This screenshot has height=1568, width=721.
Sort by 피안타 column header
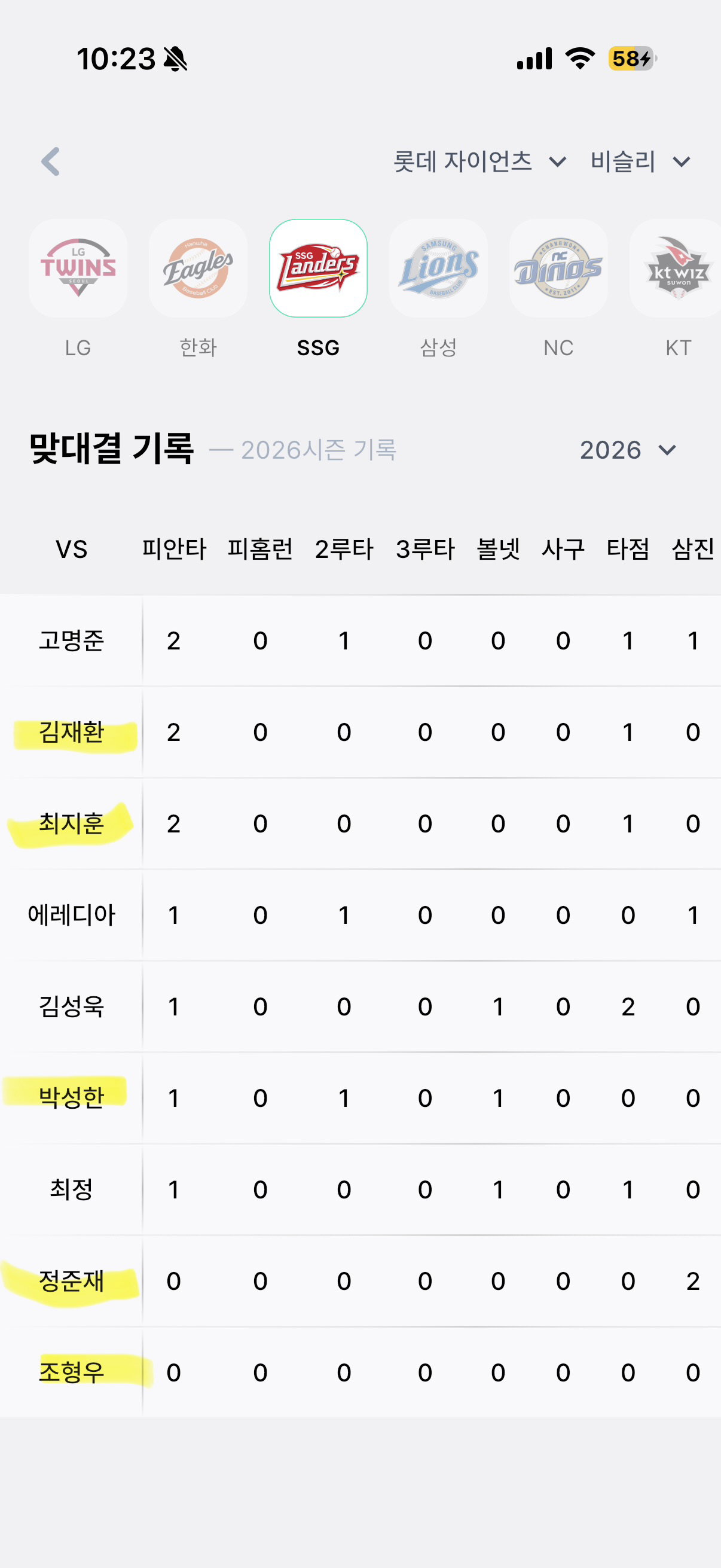(x=174, y=549)
